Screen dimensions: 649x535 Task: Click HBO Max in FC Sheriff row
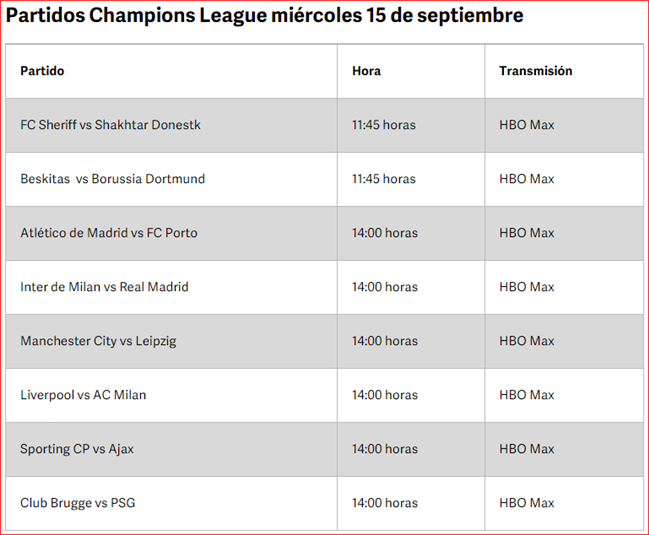click(526, 125)
